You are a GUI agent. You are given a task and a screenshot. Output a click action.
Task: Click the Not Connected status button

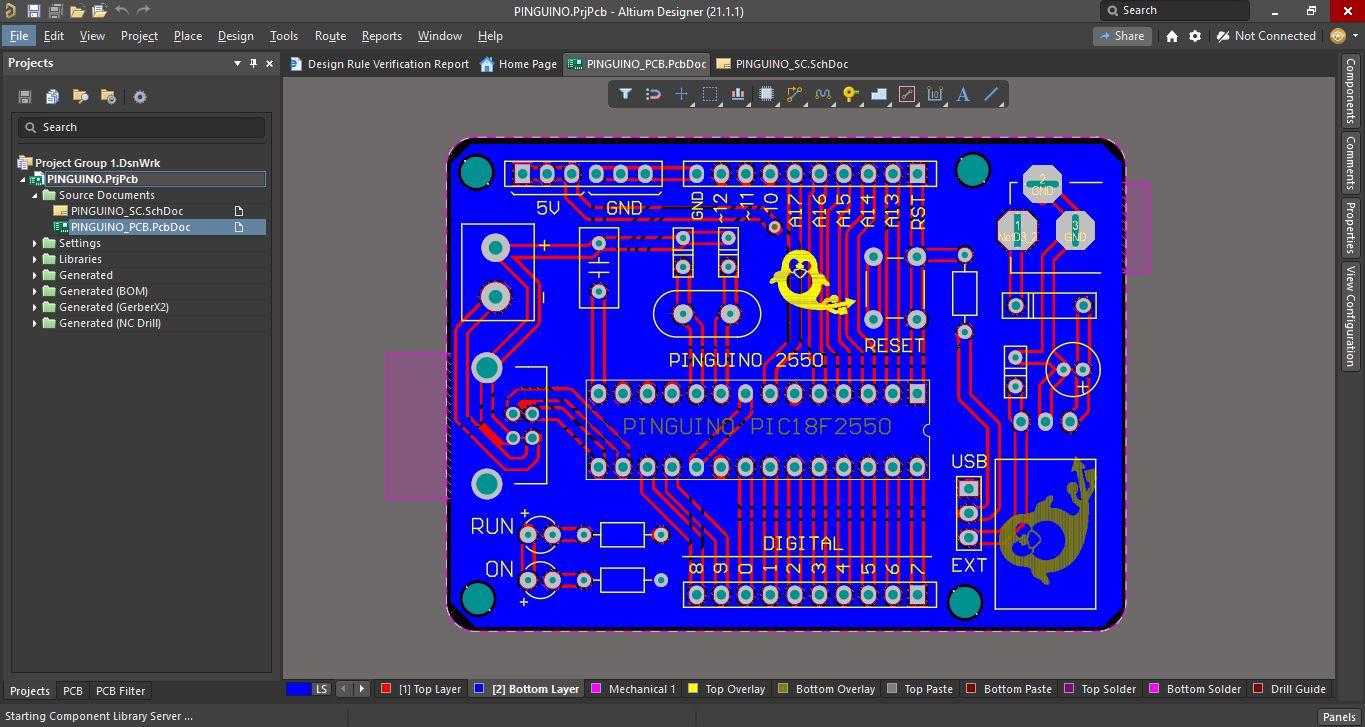(1266, 36)
